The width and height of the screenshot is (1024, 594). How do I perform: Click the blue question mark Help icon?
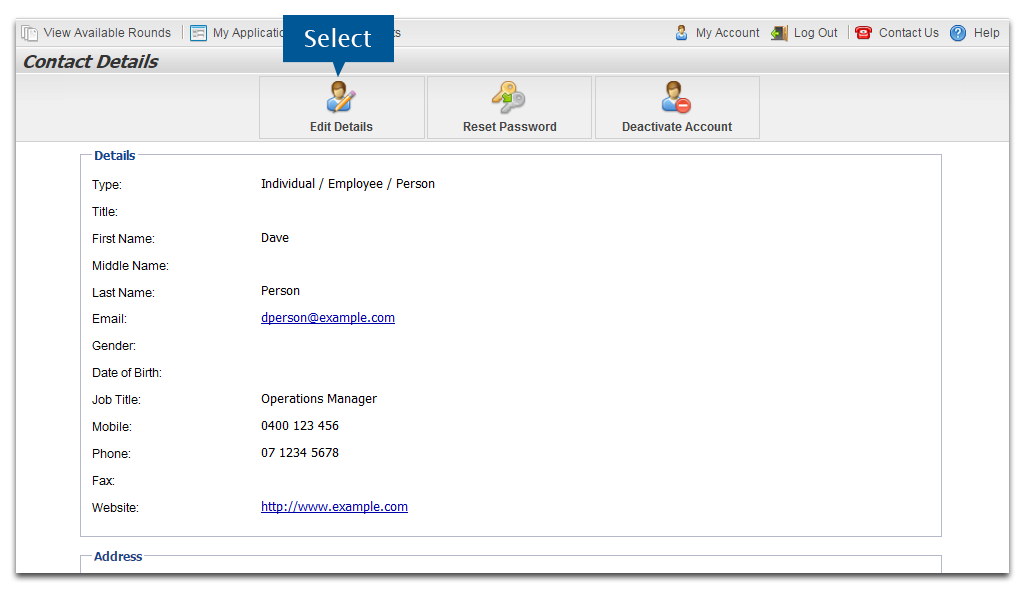pos(958,33)
